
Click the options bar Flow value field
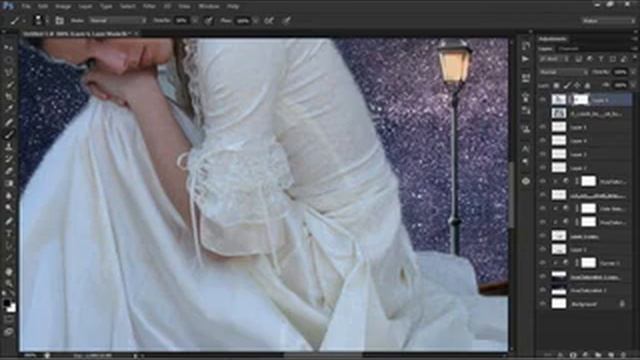coord(243,20)
